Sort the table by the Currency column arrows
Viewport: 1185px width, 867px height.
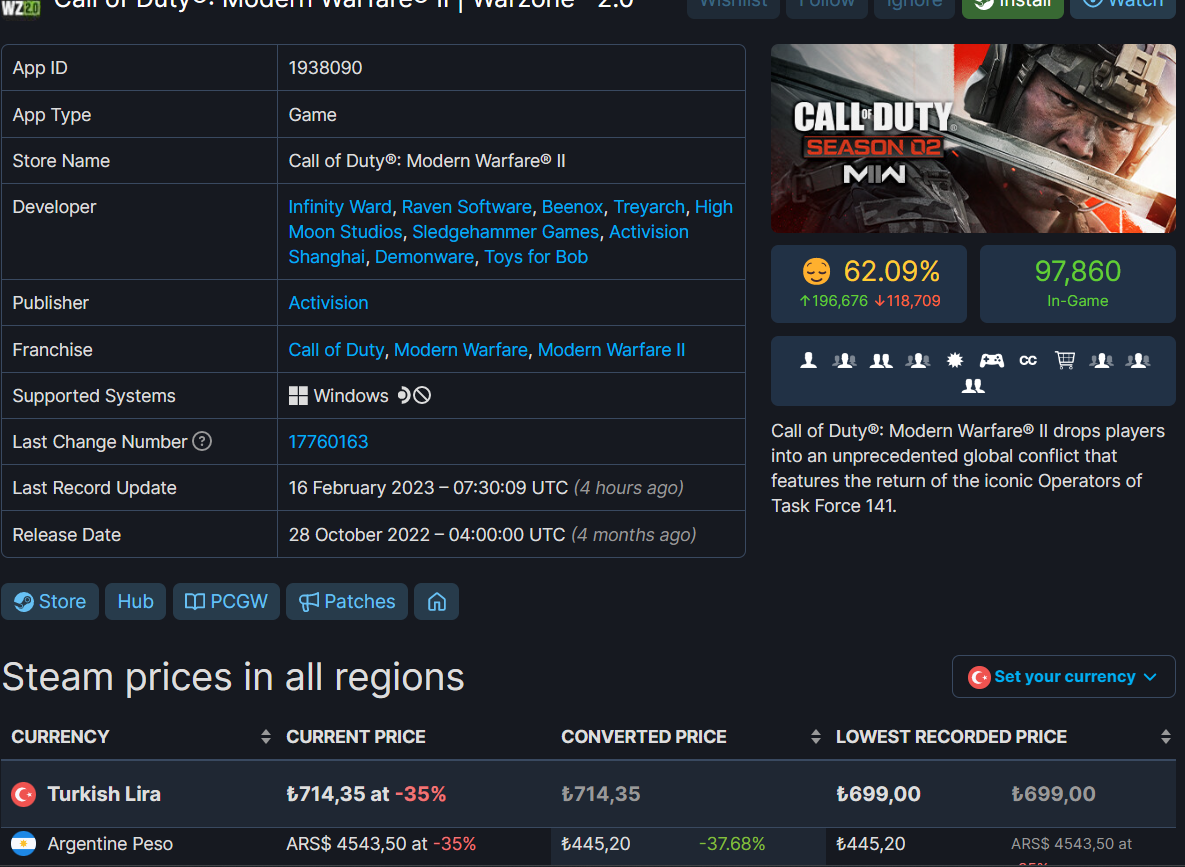(x=265, y=737)
